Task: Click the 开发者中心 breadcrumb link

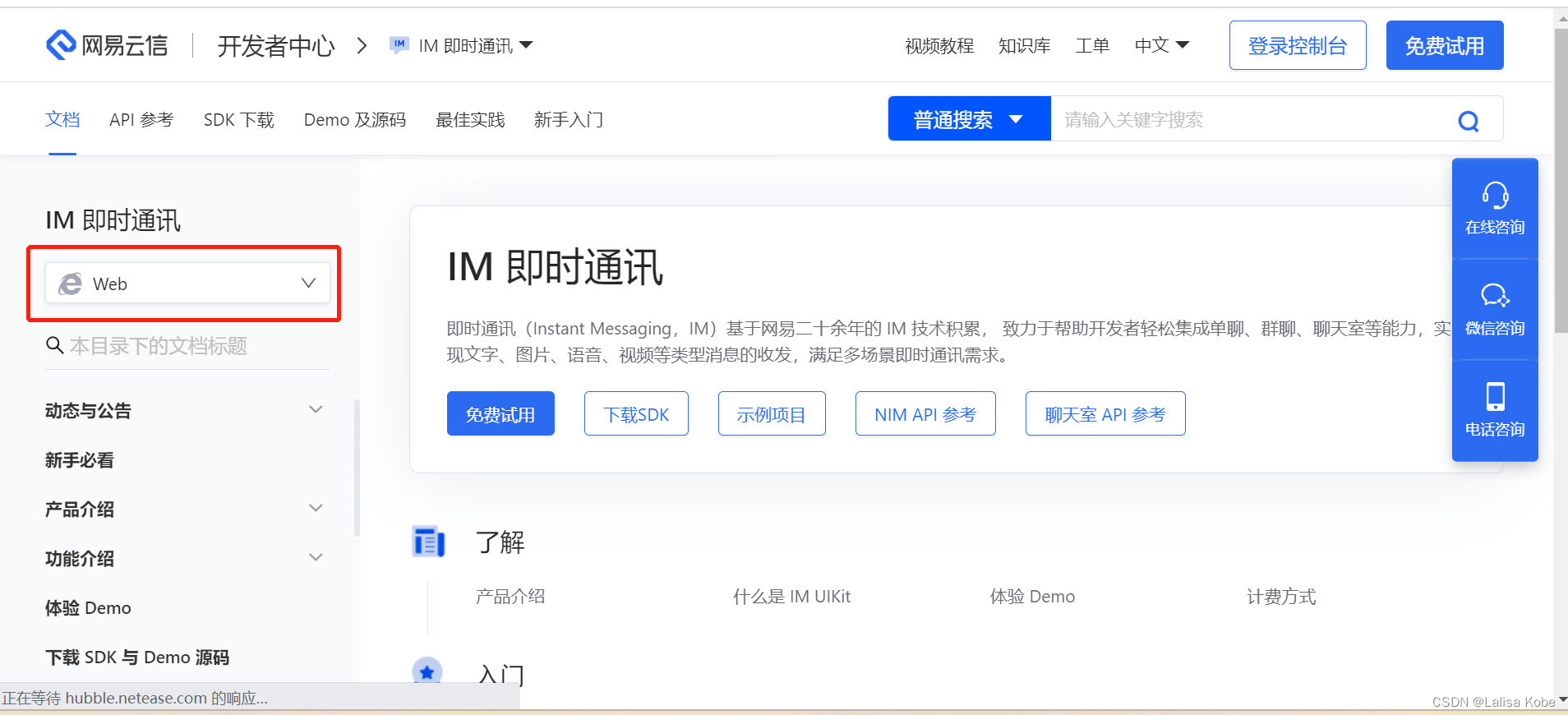Action: tap(276, 45)
